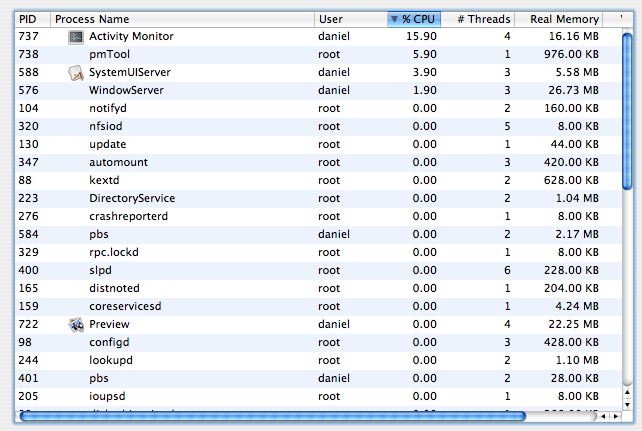Screen dimensions: 642x431
Task: Select the kextd process row
Action: point(318,181)
